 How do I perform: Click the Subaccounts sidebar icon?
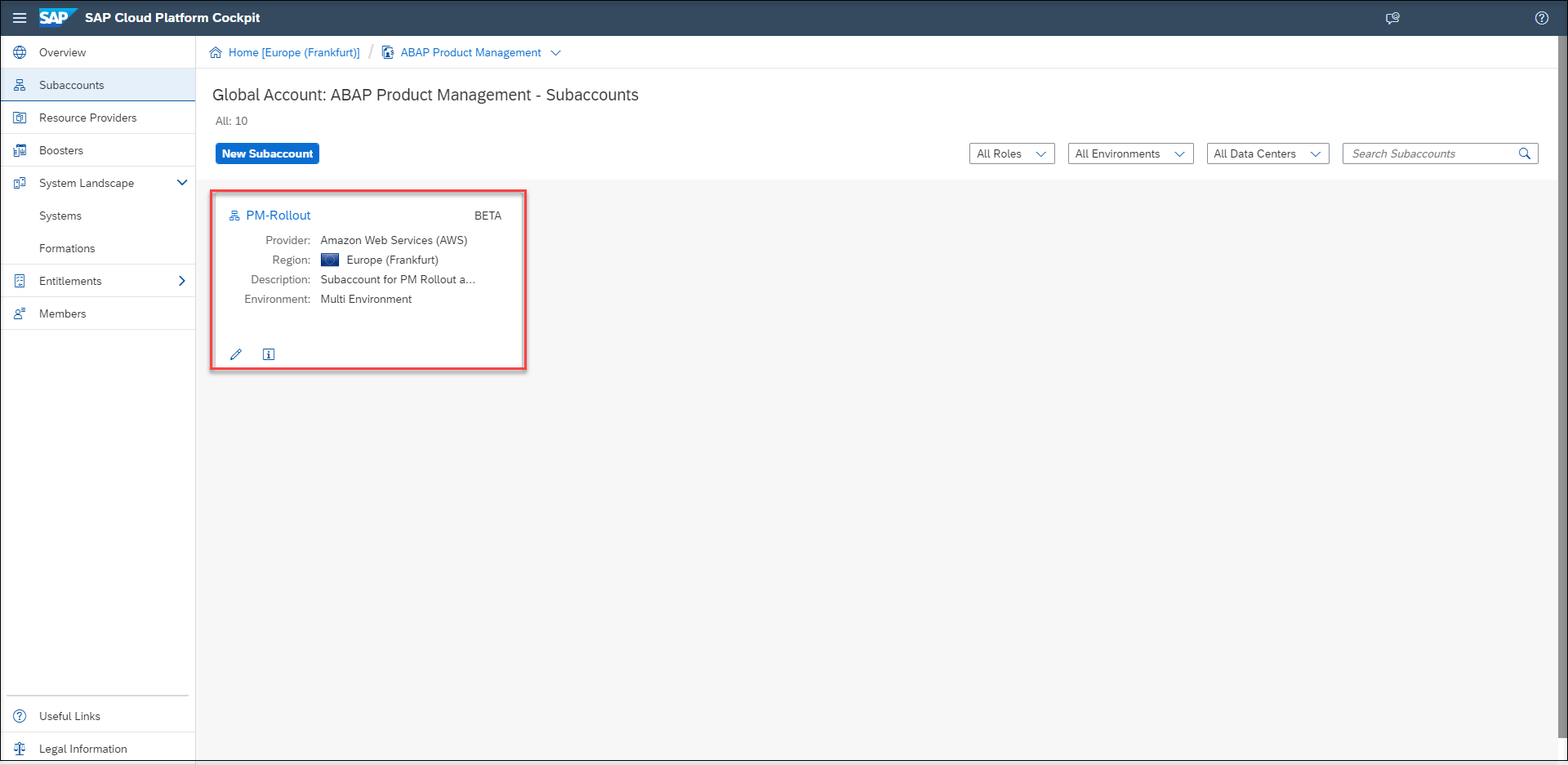[20, 85]
